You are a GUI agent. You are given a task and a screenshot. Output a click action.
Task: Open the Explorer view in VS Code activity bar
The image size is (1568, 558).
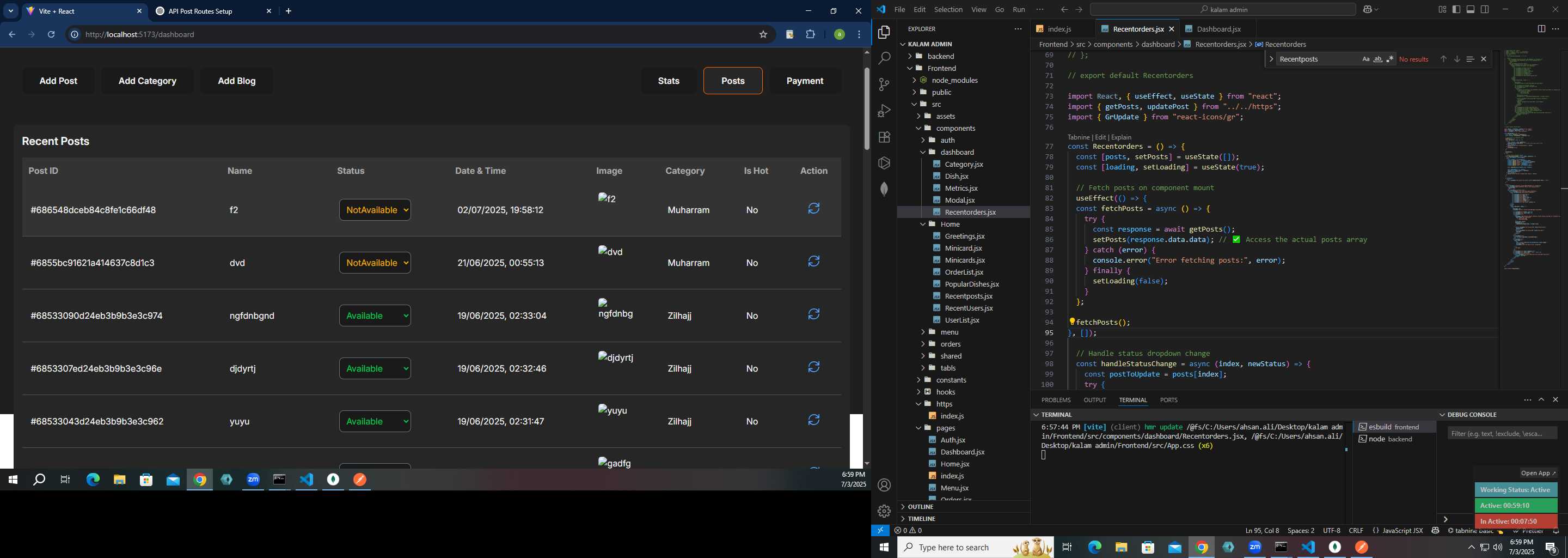click(x=884, y=32)
